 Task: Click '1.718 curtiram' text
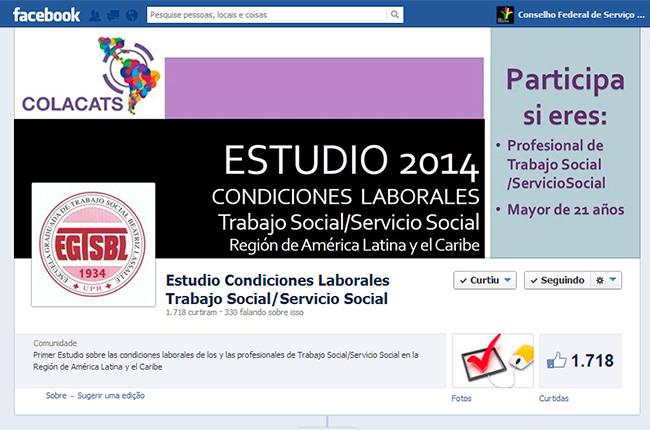[x=191, y=312]
